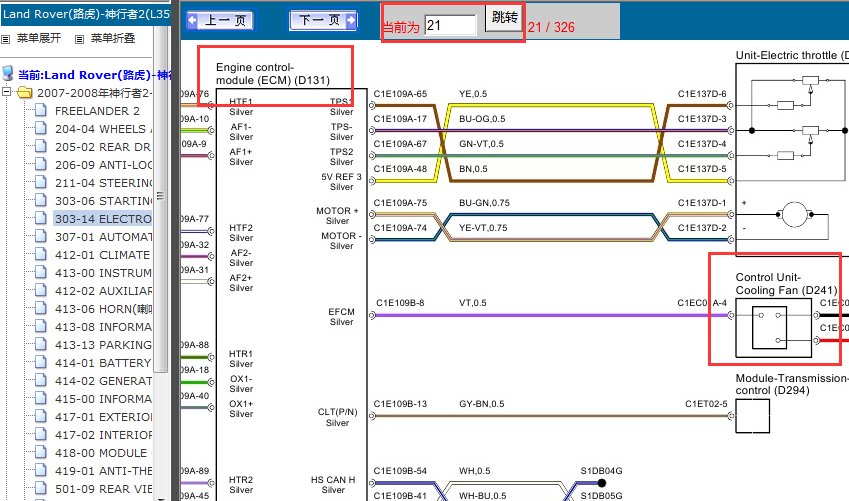Click page icon beside 414-01 BATTERY
This screenshot has height=501, width=849.
pyautogui.click(x=41, y=362)
